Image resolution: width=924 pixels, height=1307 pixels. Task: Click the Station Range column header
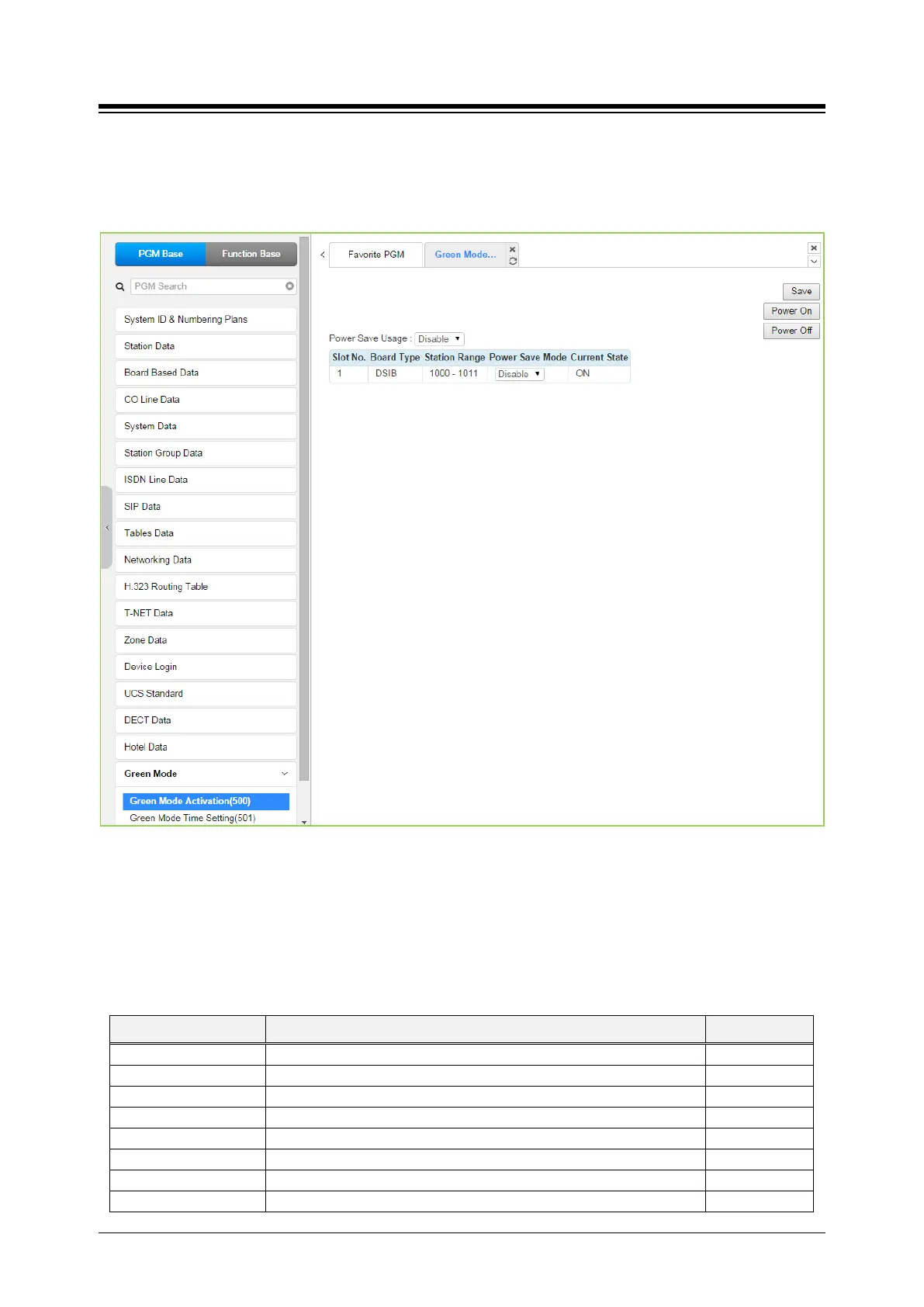[x=455, y=358]
